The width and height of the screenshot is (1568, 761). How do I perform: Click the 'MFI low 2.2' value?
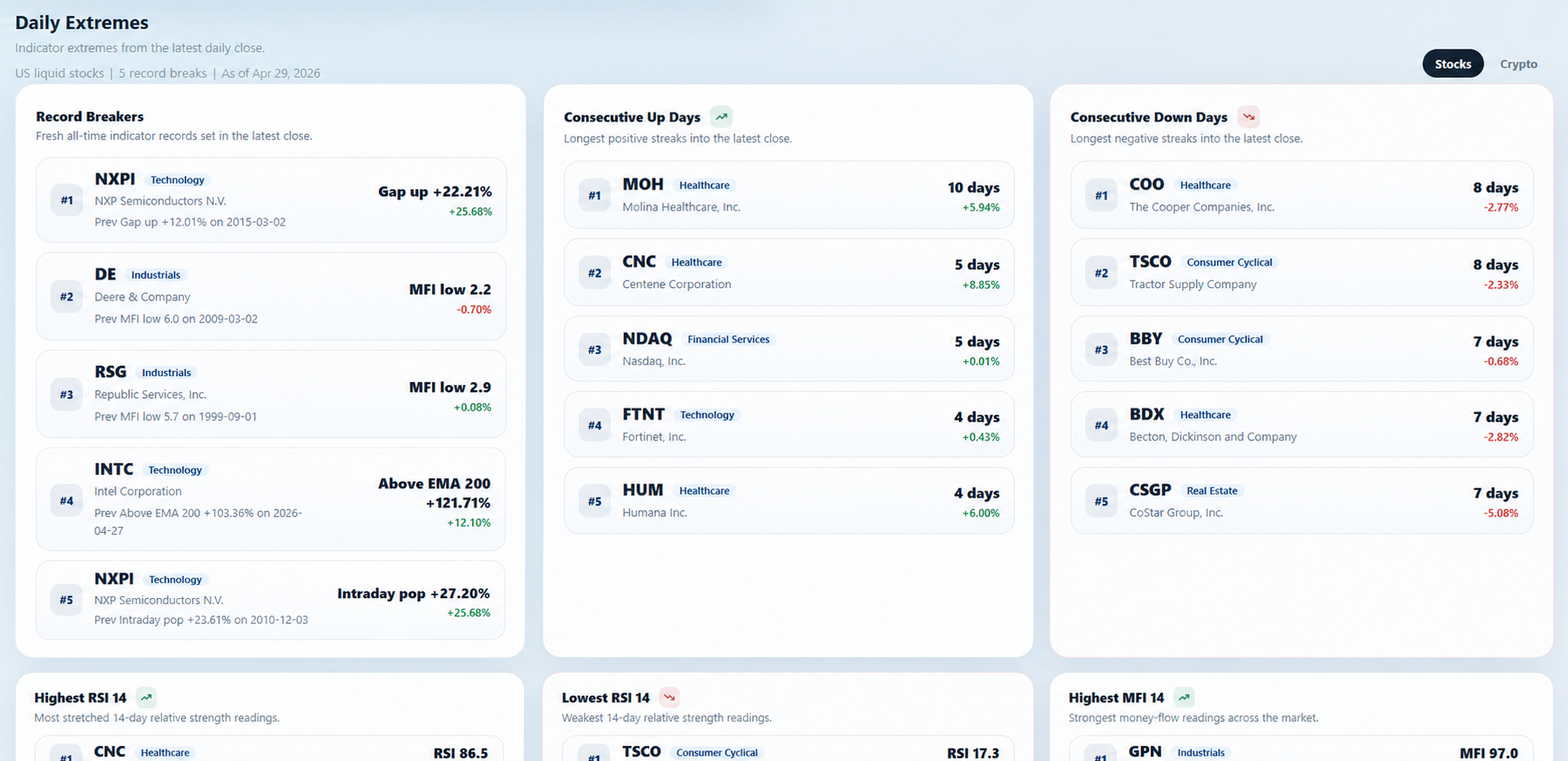point(450,289)
